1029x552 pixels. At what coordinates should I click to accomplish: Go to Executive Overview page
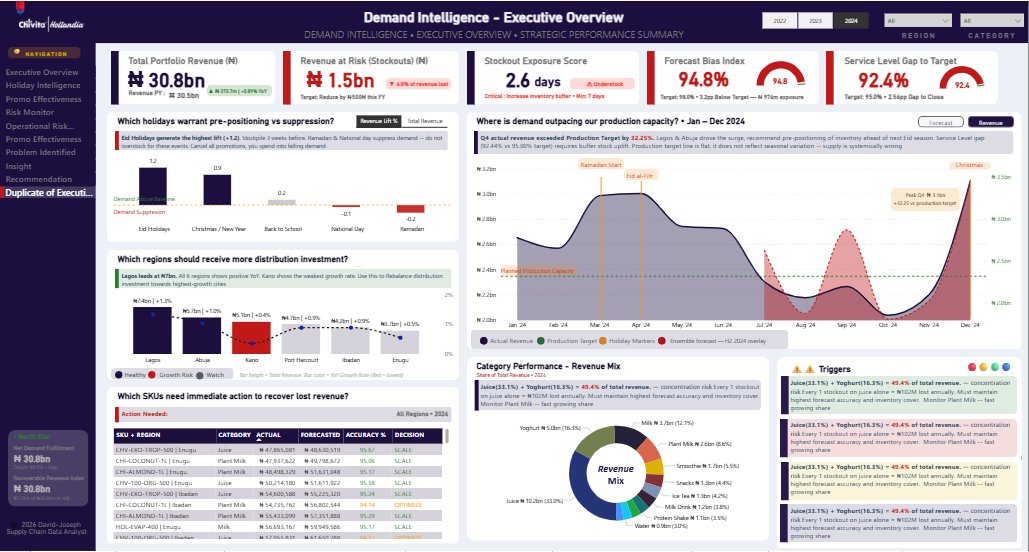[42, 72]
